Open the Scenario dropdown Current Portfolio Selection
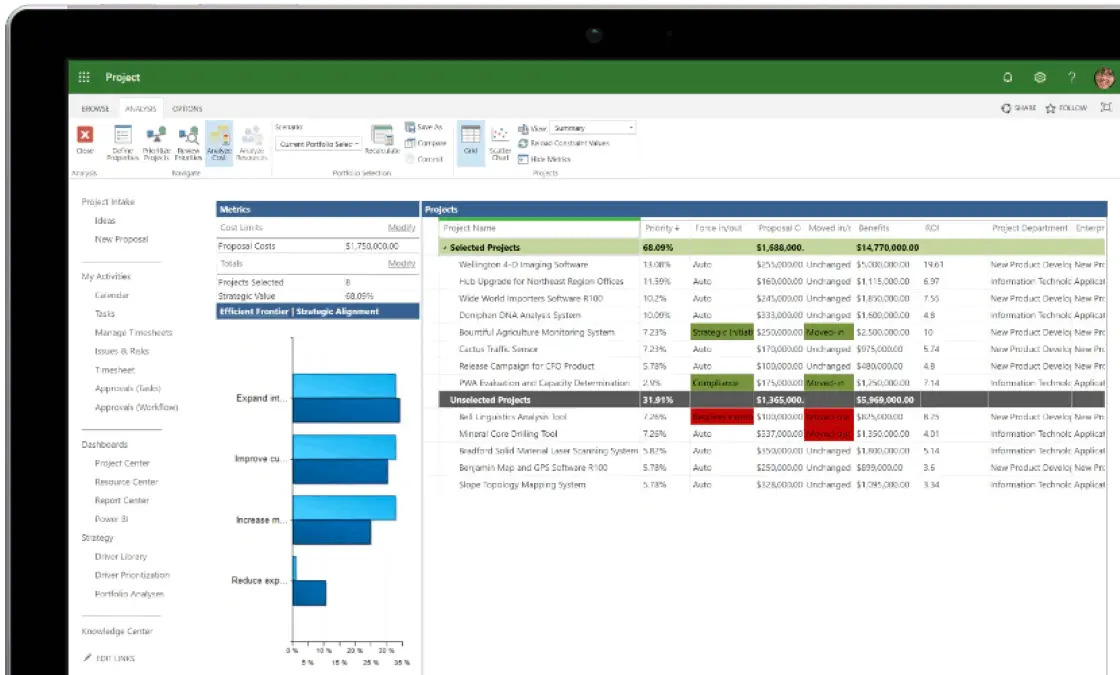The width and height of the screenshot is (1120, 675). click(x=319, y=144)
